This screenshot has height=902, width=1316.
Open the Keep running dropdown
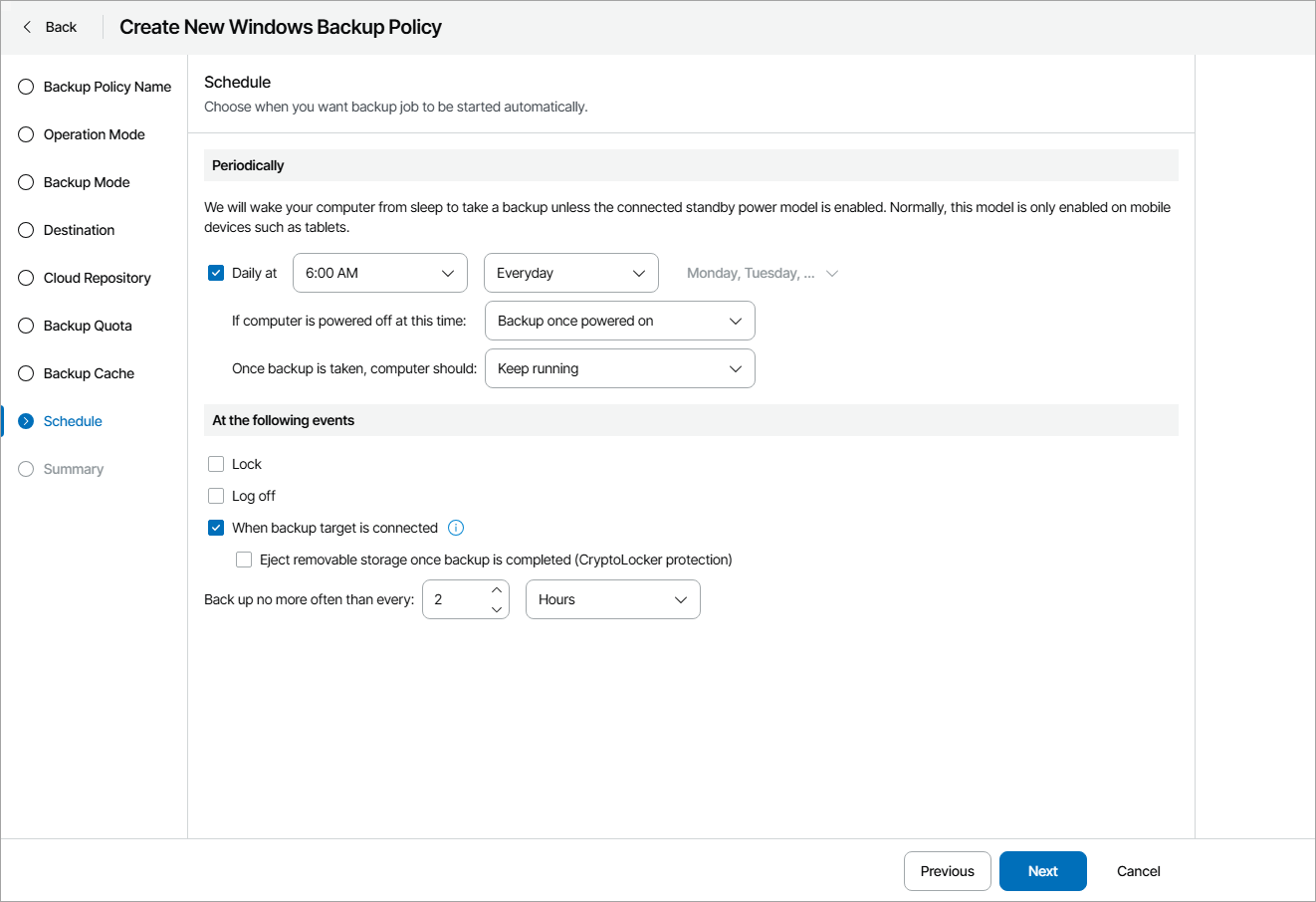pyautogui.click(x=619, y=368)
